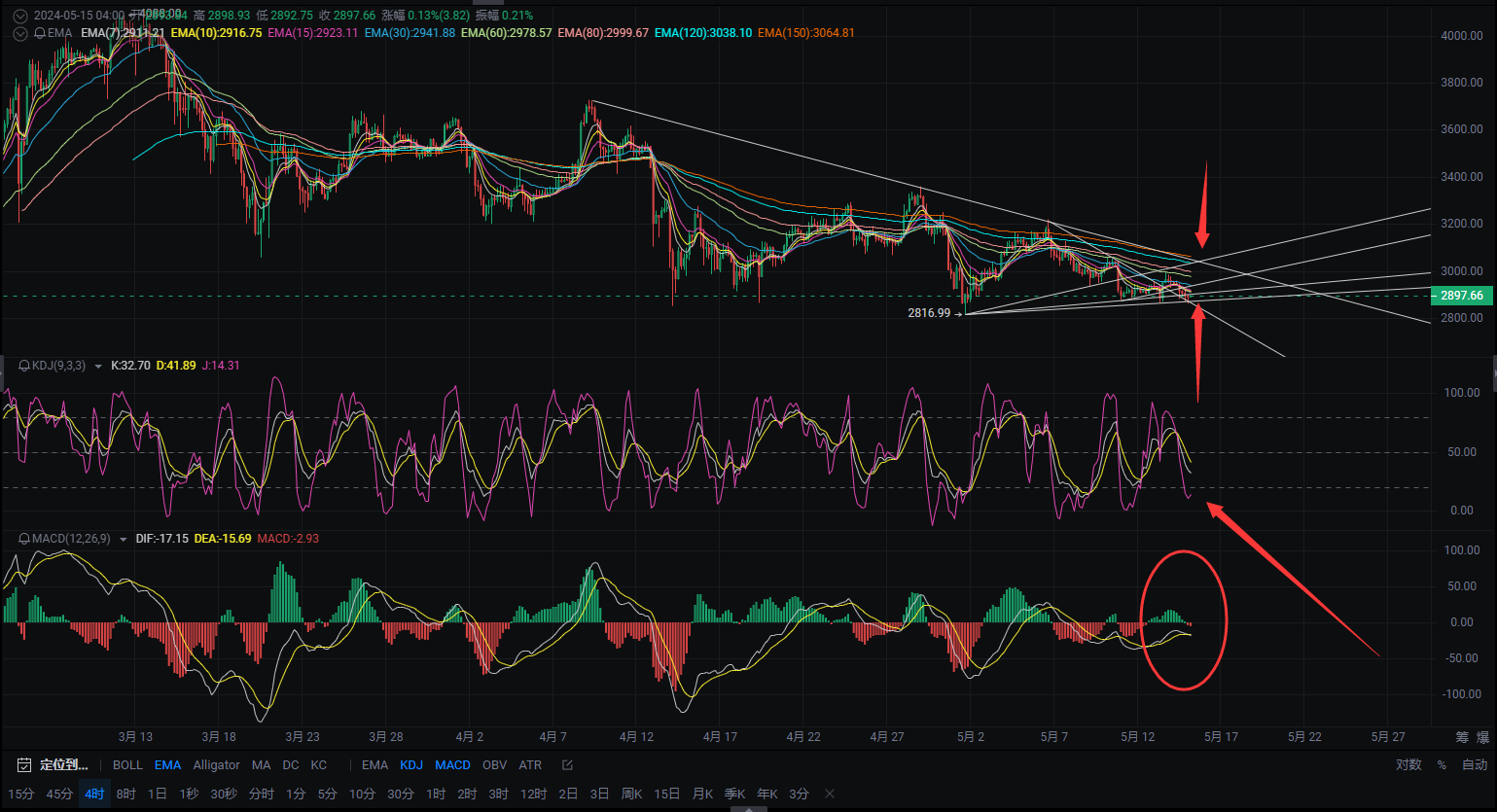1497x812 pixels.
Task: Click 自动 auto scale button
Action: 1475,765
